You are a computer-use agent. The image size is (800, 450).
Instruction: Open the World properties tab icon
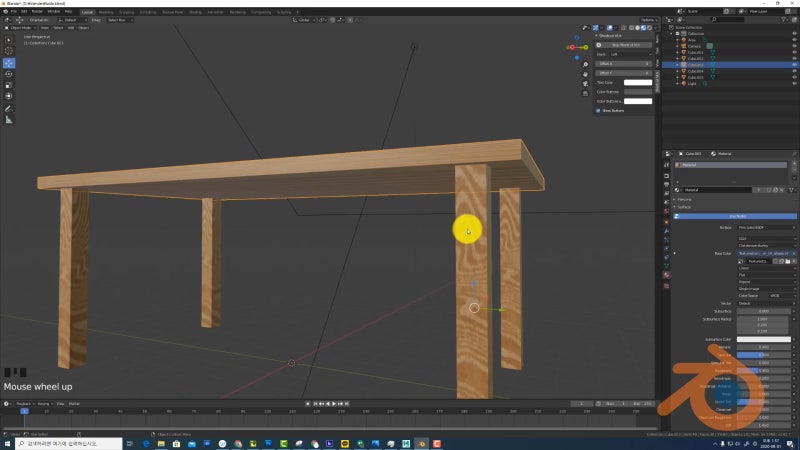tap(666, 211)
